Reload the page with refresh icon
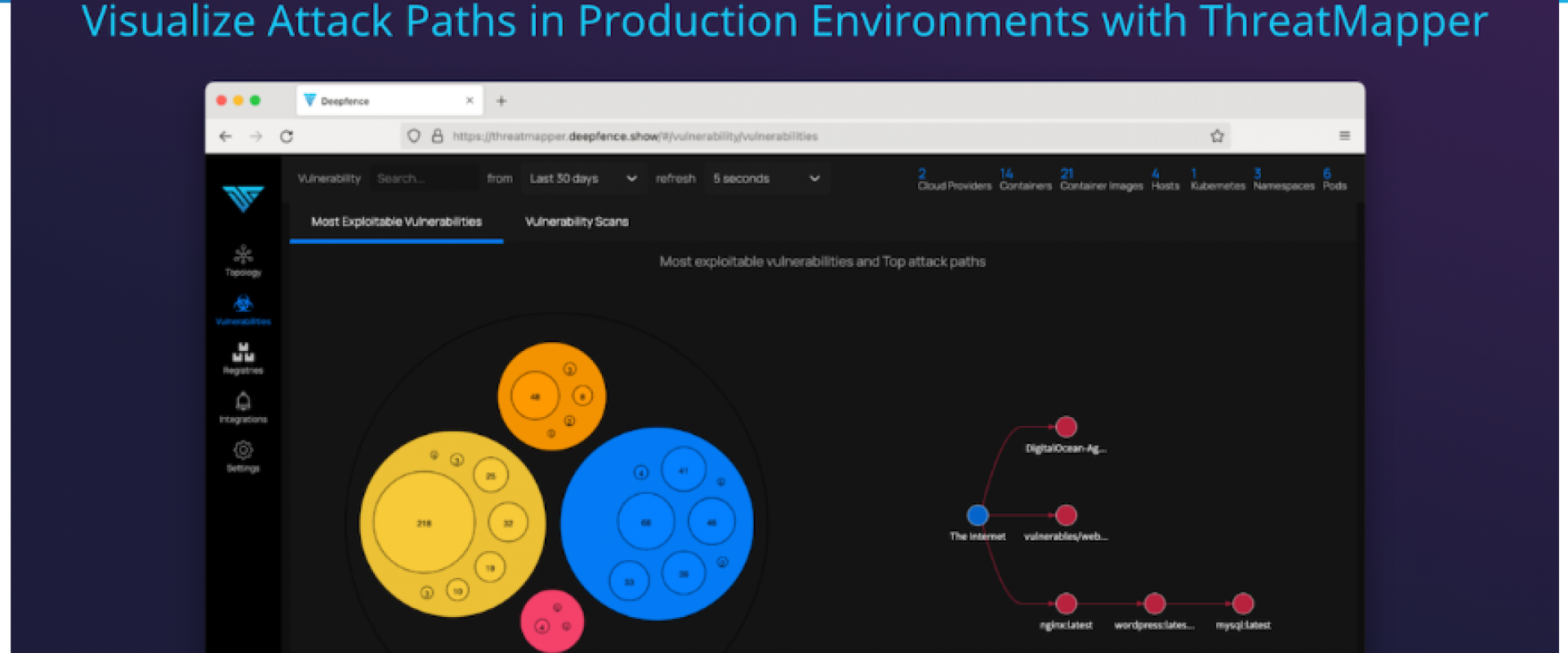 click(287, 136)
